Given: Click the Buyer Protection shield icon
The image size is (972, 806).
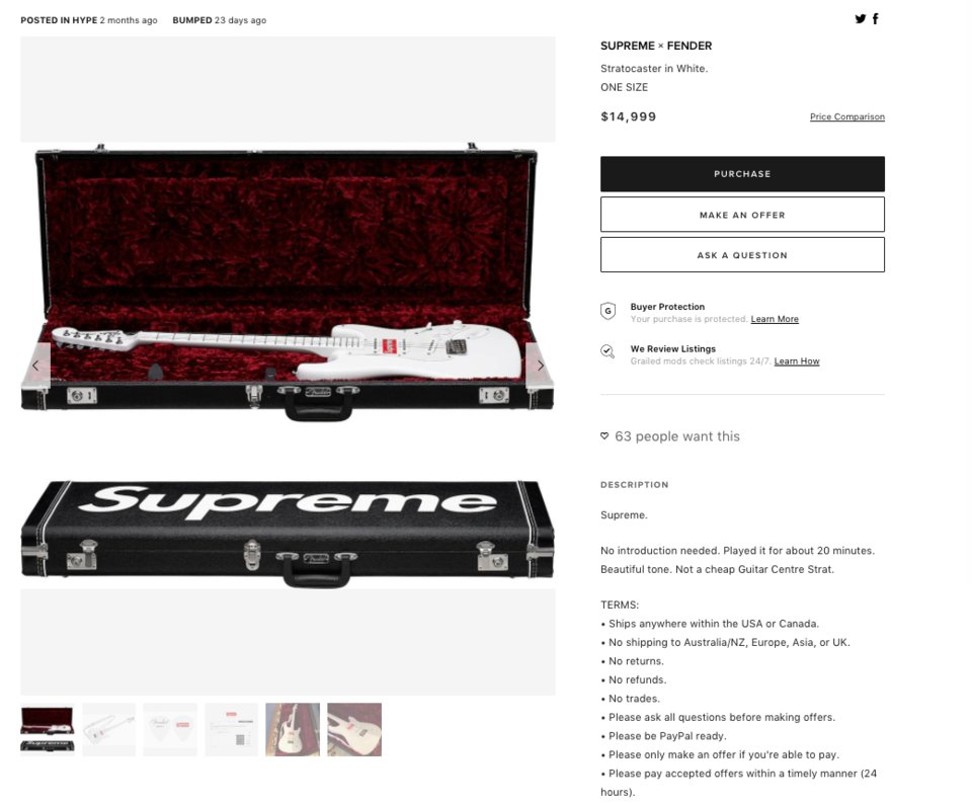Looking at the screenshot, I should coord(608,311).
